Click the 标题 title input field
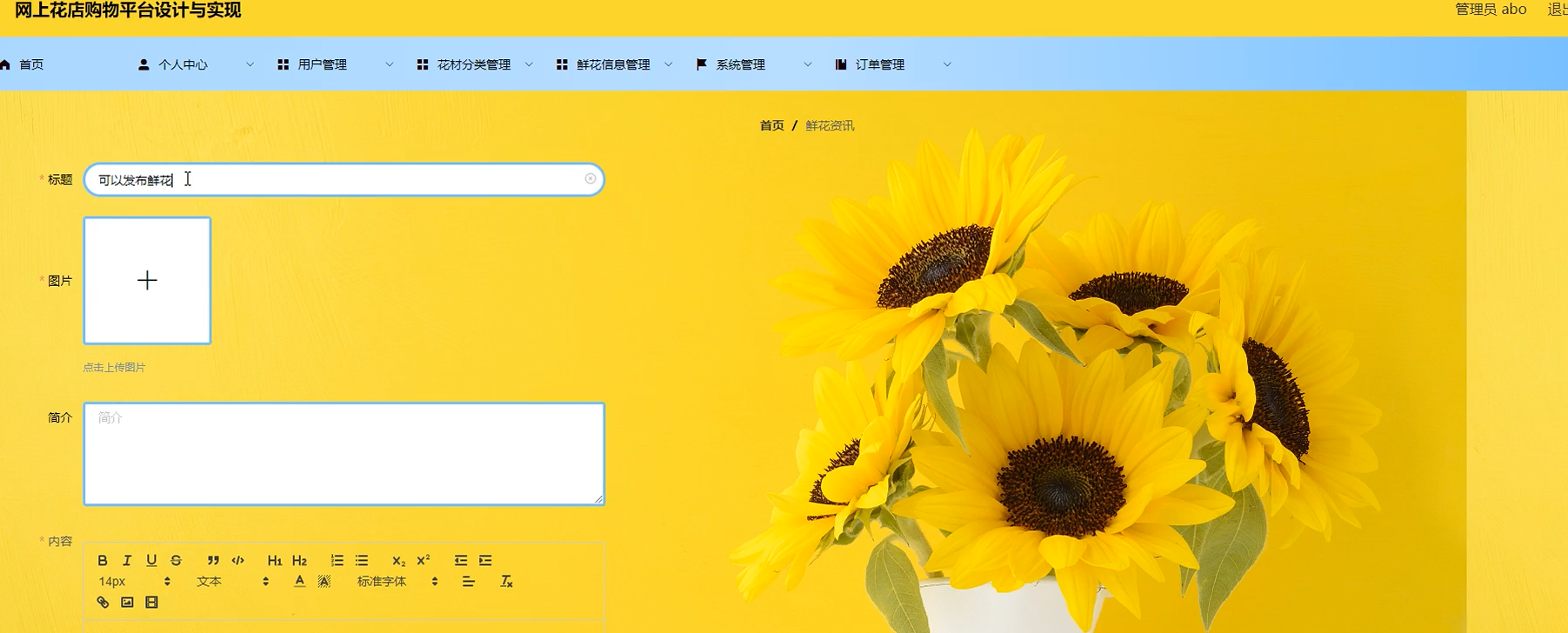 coord(344,179)
